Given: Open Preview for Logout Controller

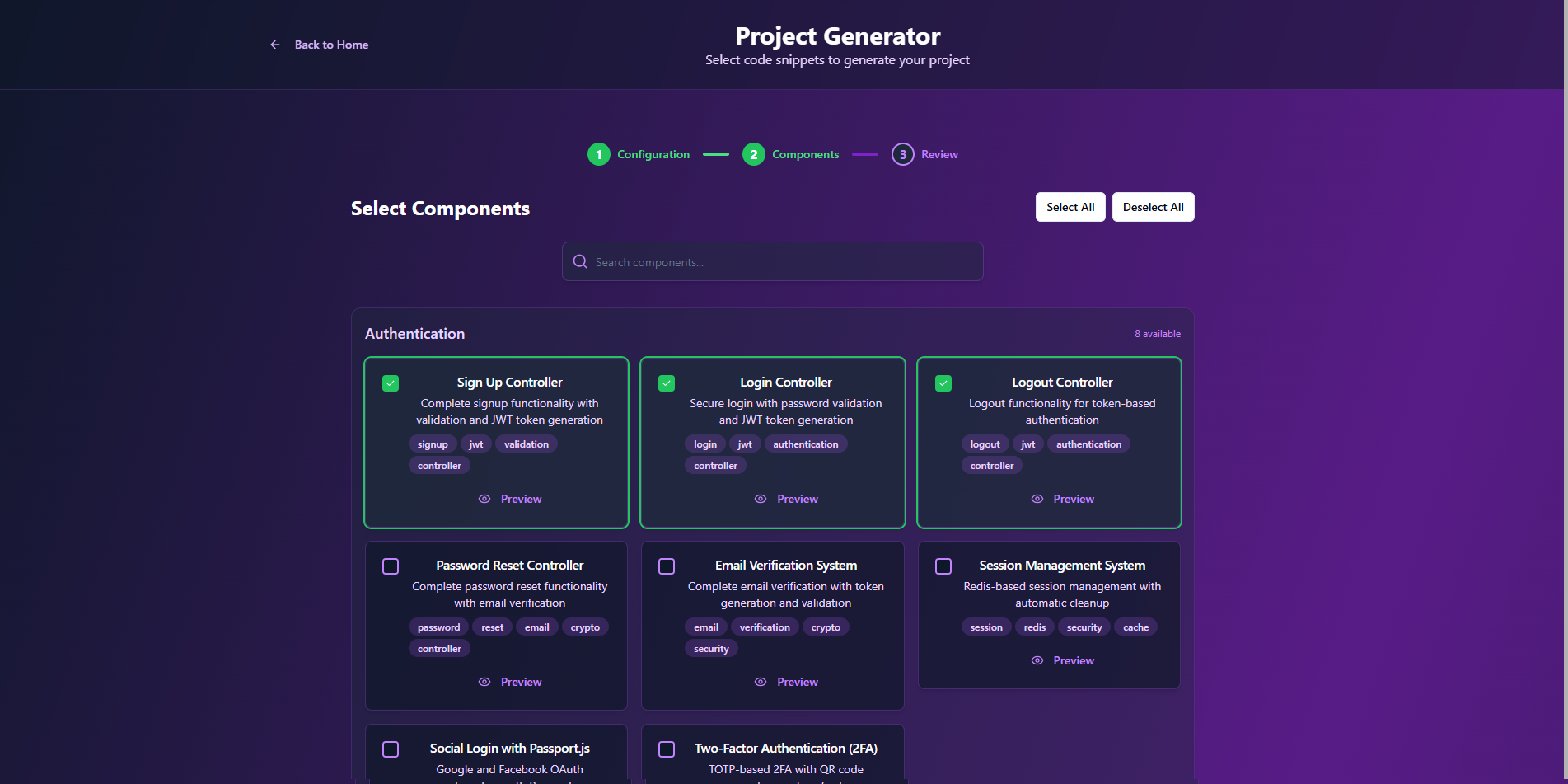Looking at the screenshot, I should [x=1063, y=499].
